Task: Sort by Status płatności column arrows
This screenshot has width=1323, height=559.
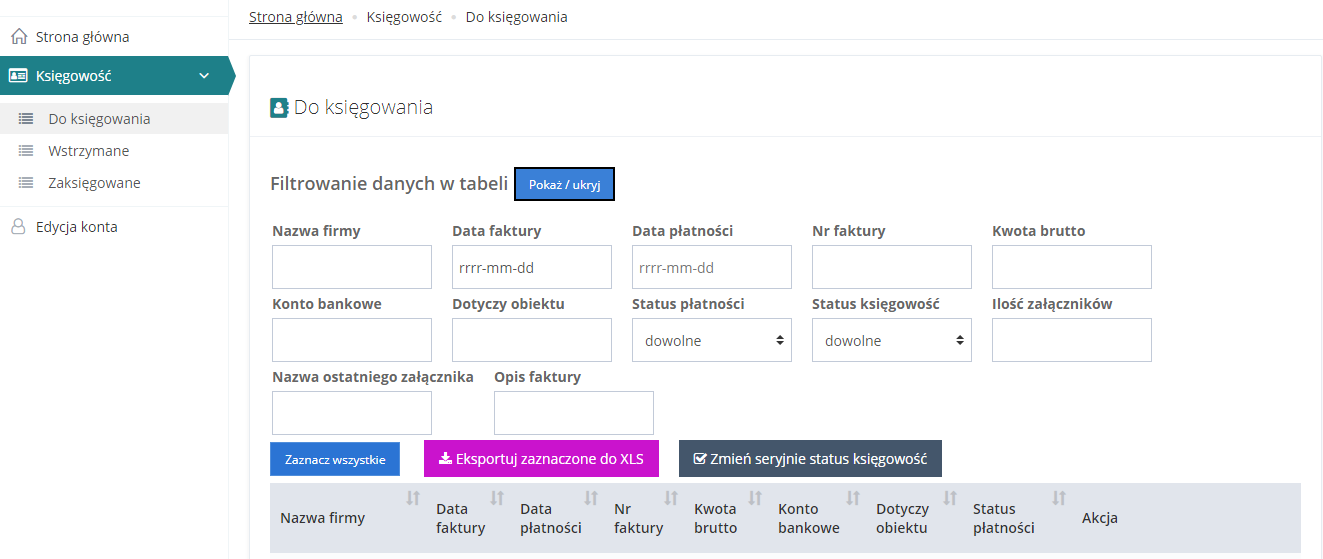Action: click(x=1059, y=498)
